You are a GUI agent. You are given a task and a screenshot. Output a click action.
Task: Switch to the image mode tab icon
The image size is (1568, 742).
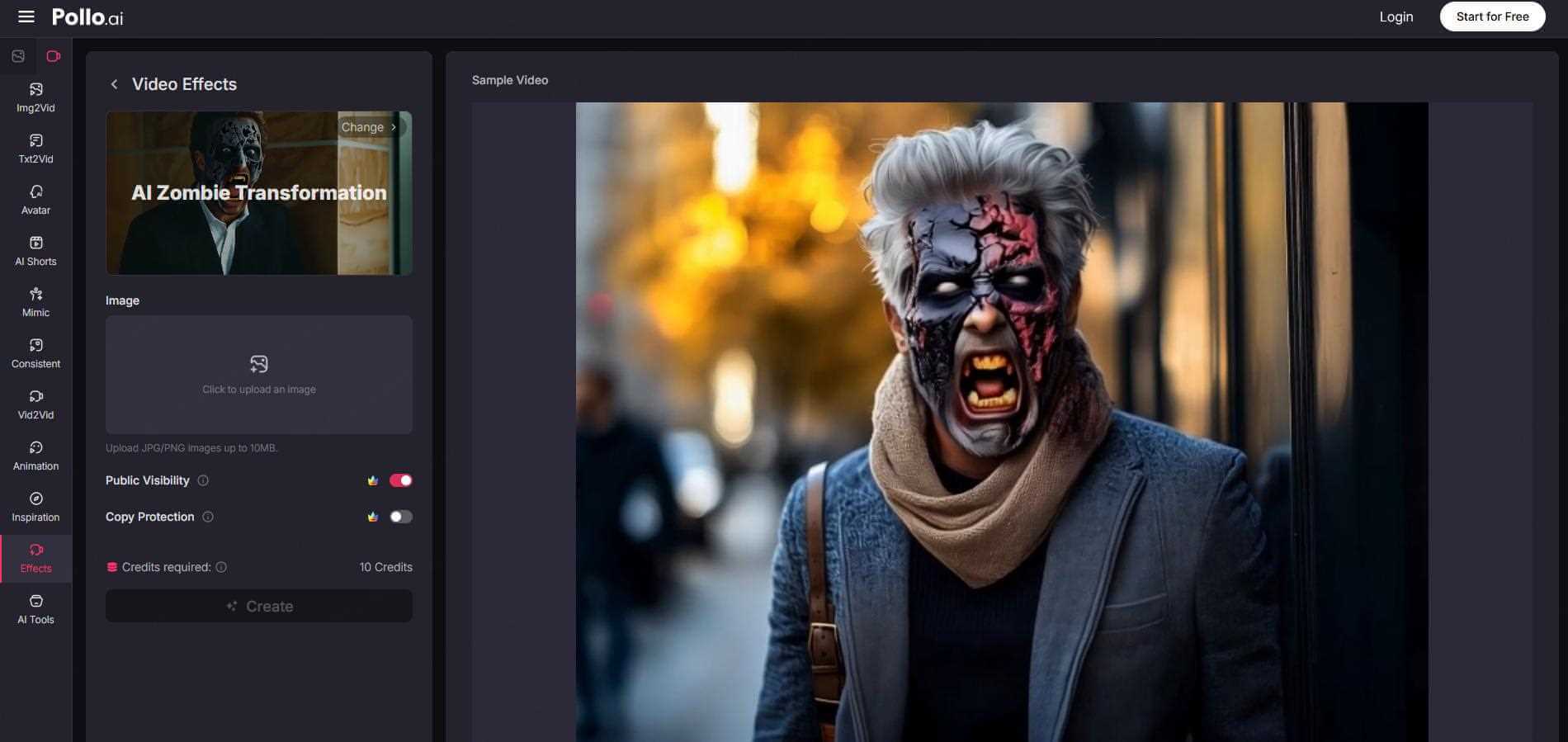tap(18, 56)
